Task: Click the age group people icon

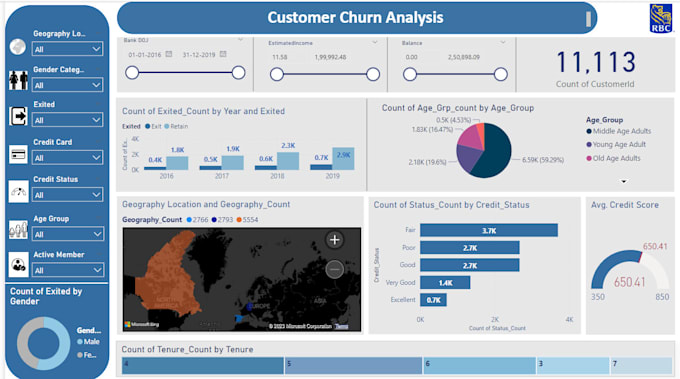Action: pos(18,230)
